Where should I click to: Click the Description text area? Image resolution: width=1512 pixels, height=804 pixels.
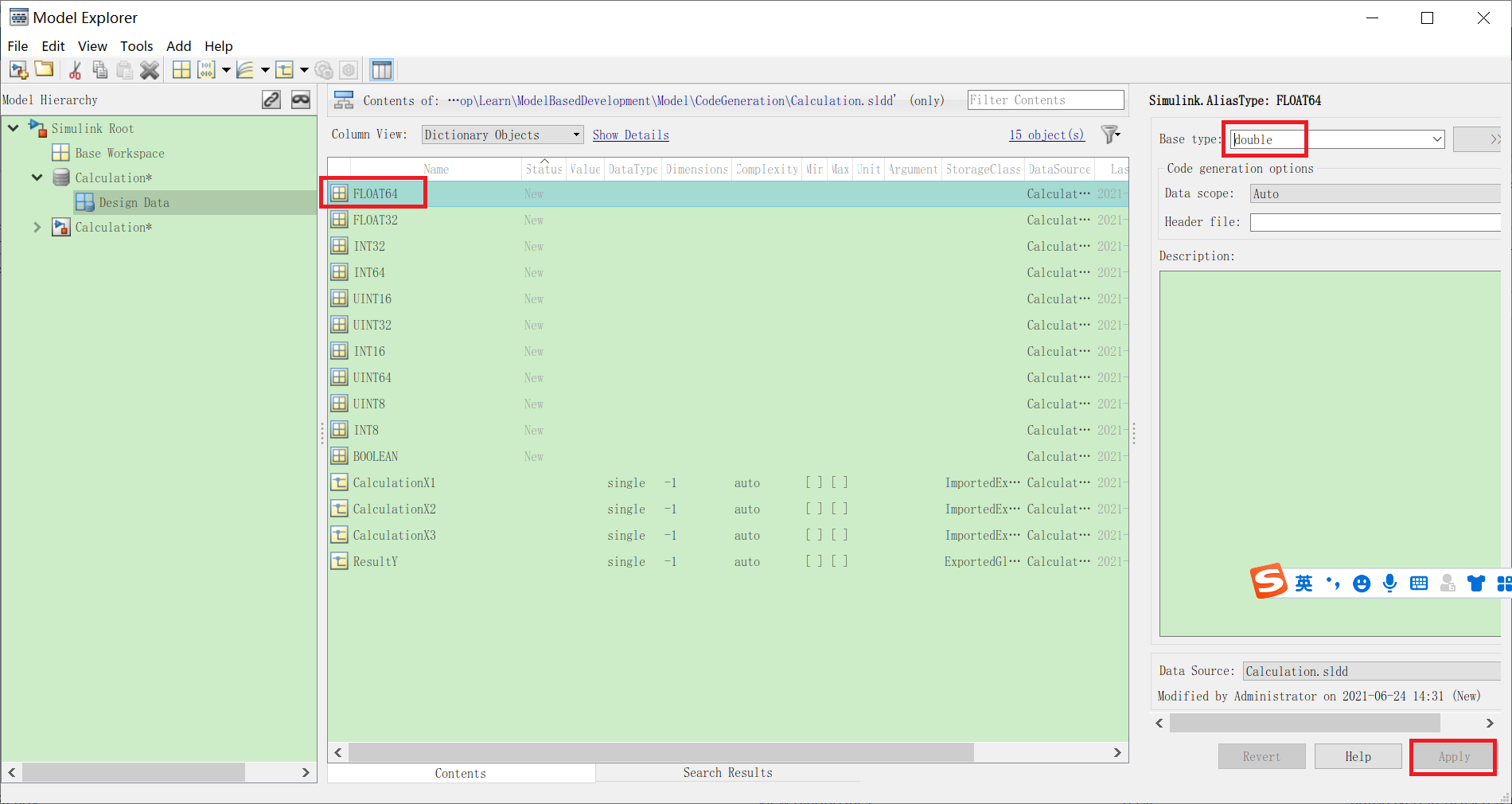click(1330, 454)
